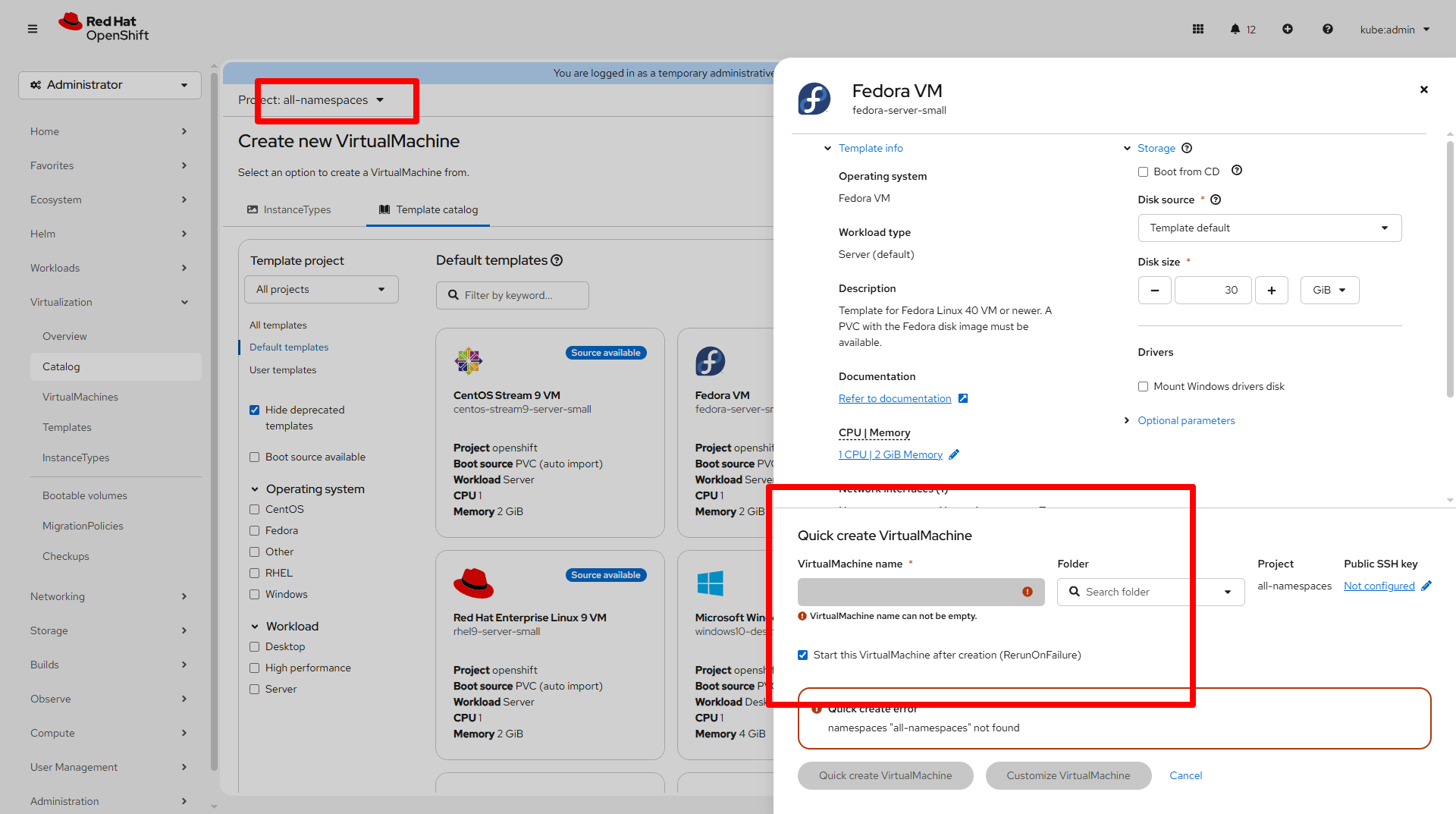Toggle Start this VirtualMachine after creation
This screenshot has width=1456, height=814.
803,655
